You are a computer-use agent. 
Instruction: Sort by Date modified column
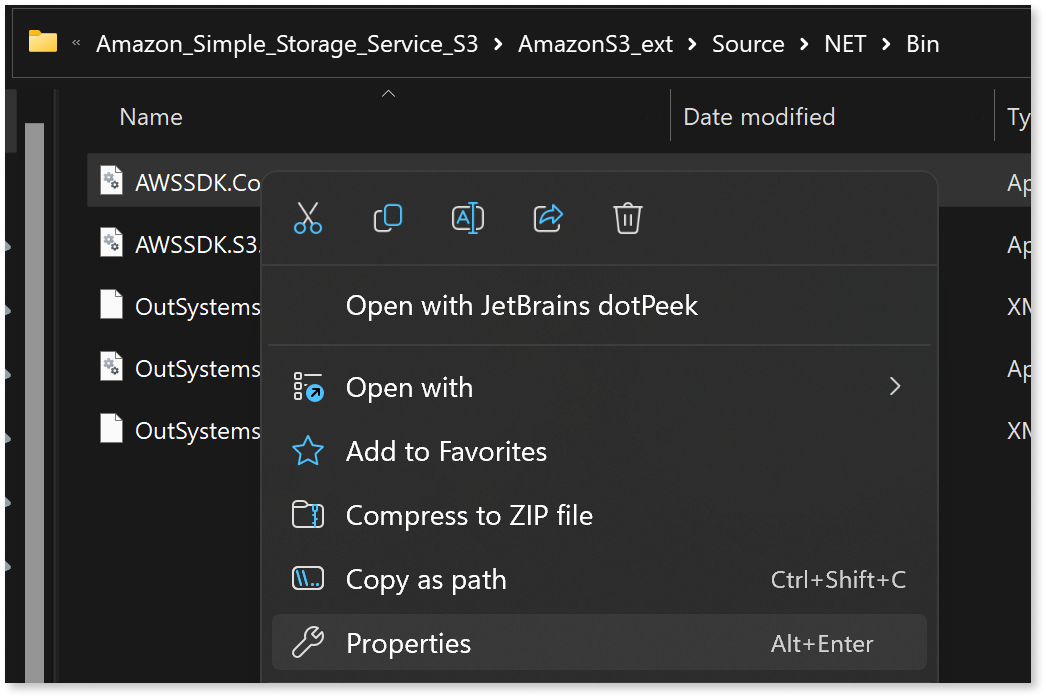759,117
